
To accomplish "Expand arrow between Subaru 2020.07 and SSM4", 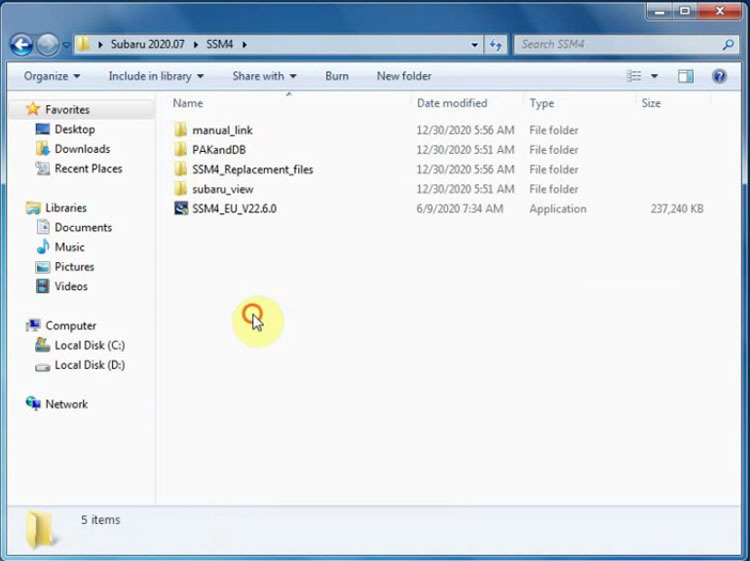I will click(196, 44).
